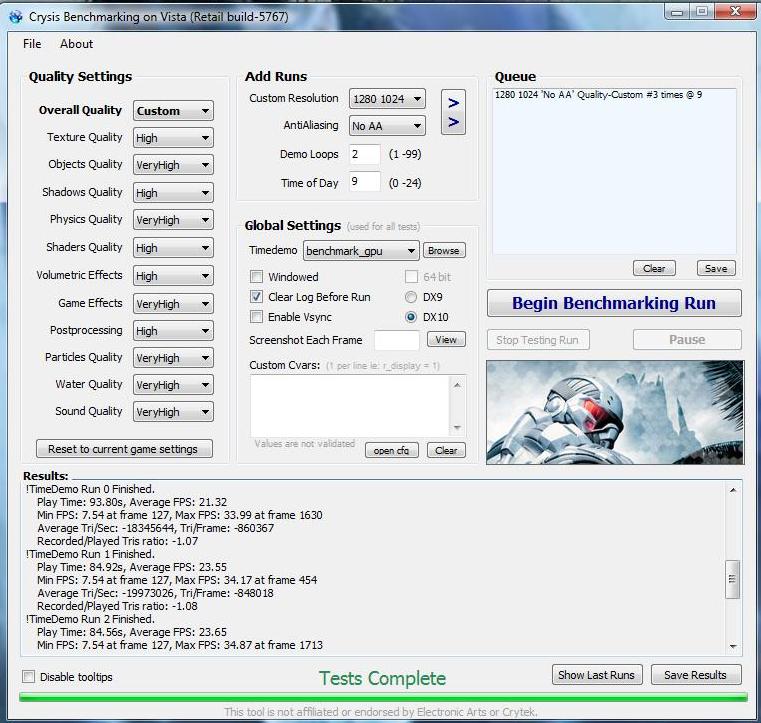Click View next to Screenshot Each Frame
761x723 pixels.
(x=446, y=339)
